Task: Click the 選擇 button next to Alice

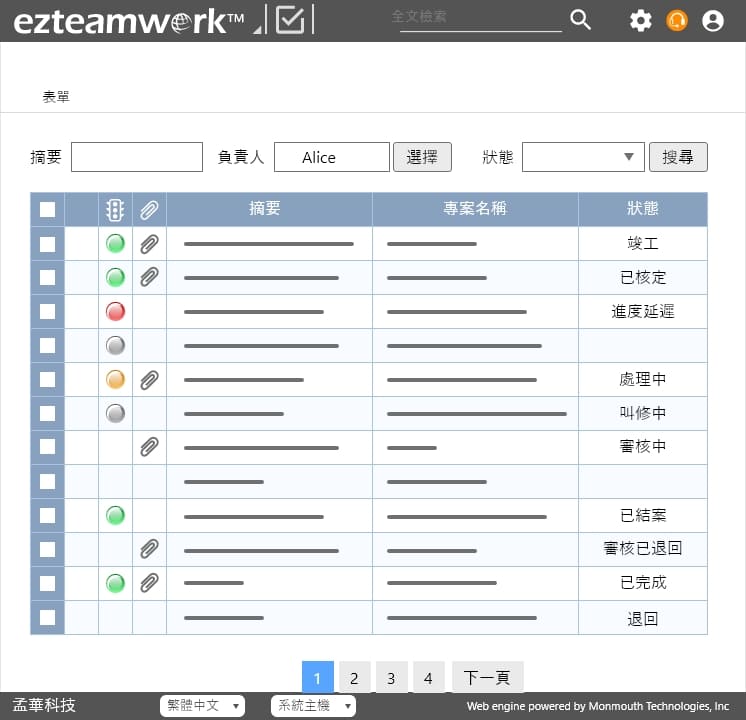Action: click(422, 157)
